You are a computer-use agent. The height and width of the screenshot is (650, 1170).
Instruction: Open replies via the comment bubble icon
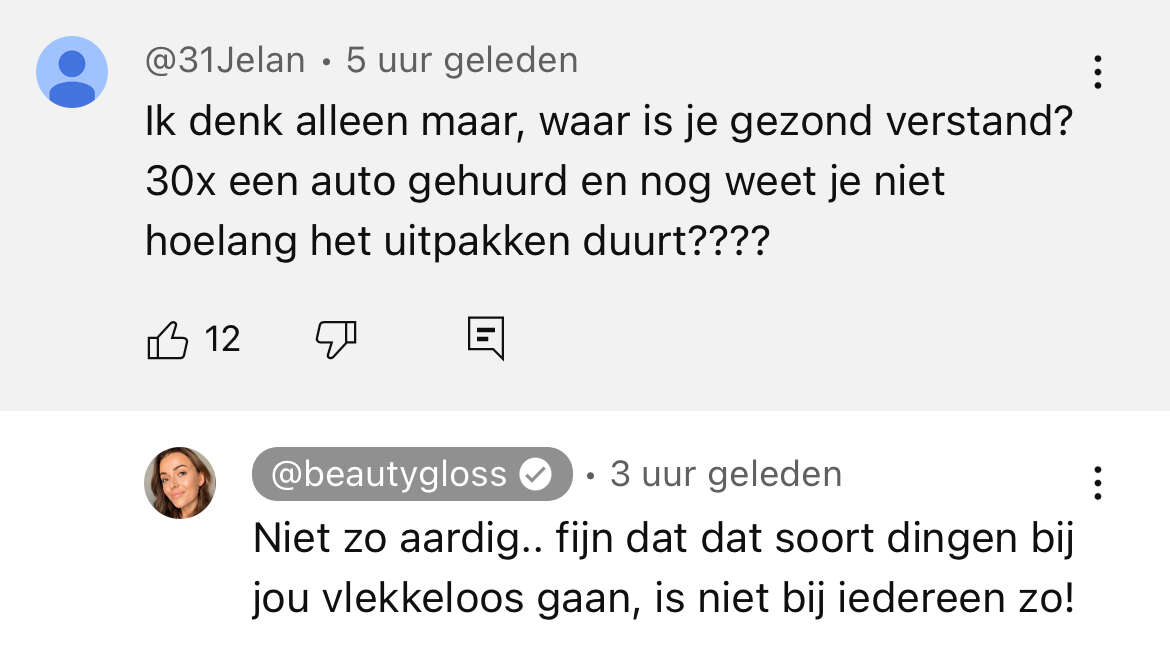click(x=486, y=338)
